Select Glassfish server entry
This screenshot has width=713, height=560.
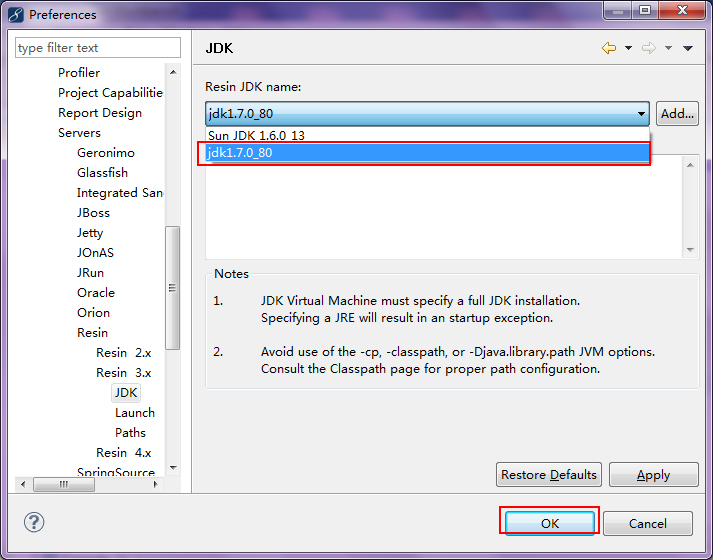(x=102, y=173)
